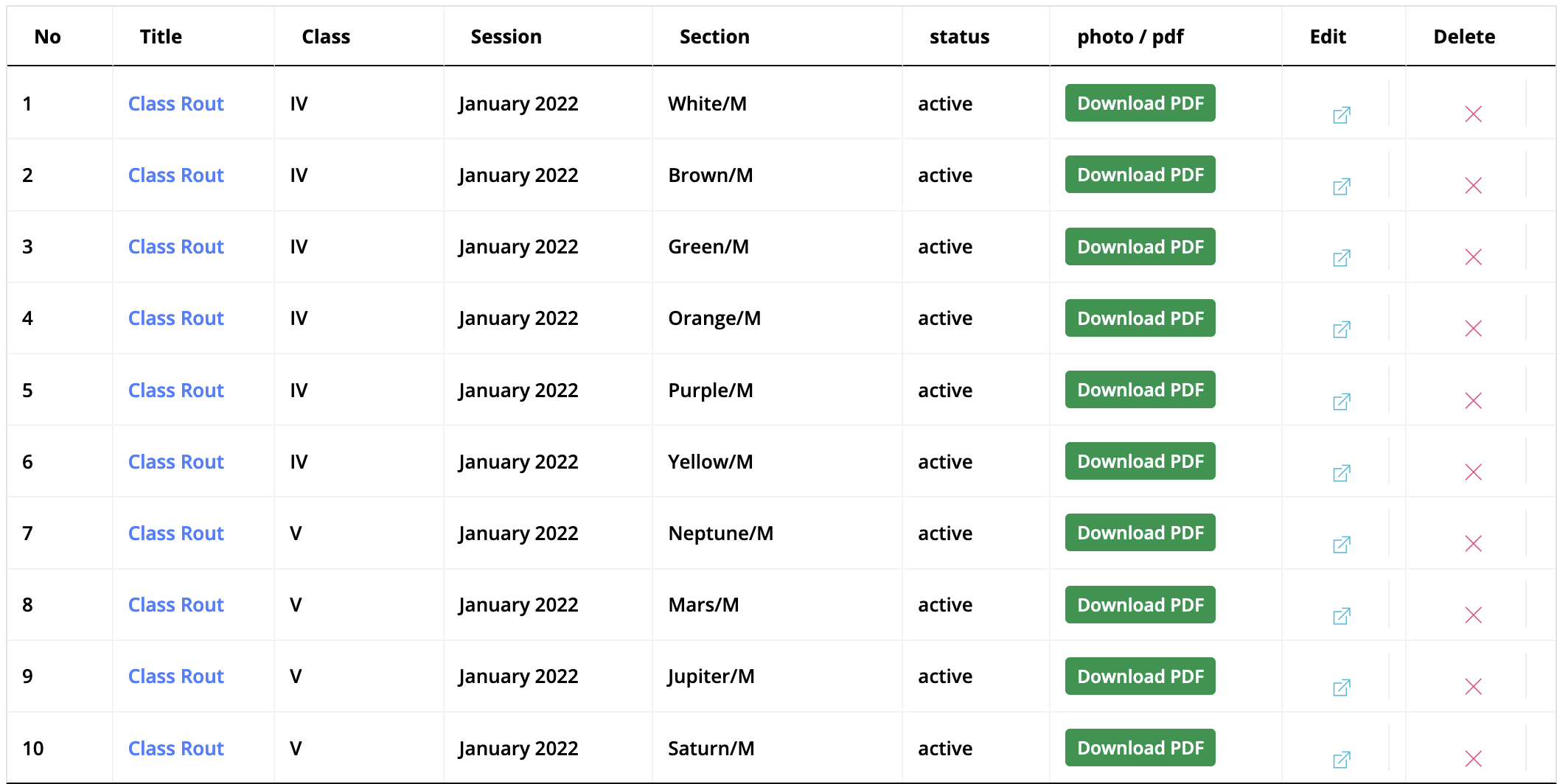Click the Section column header
This screenshot has height=784, width=1557.
point(714,37)
